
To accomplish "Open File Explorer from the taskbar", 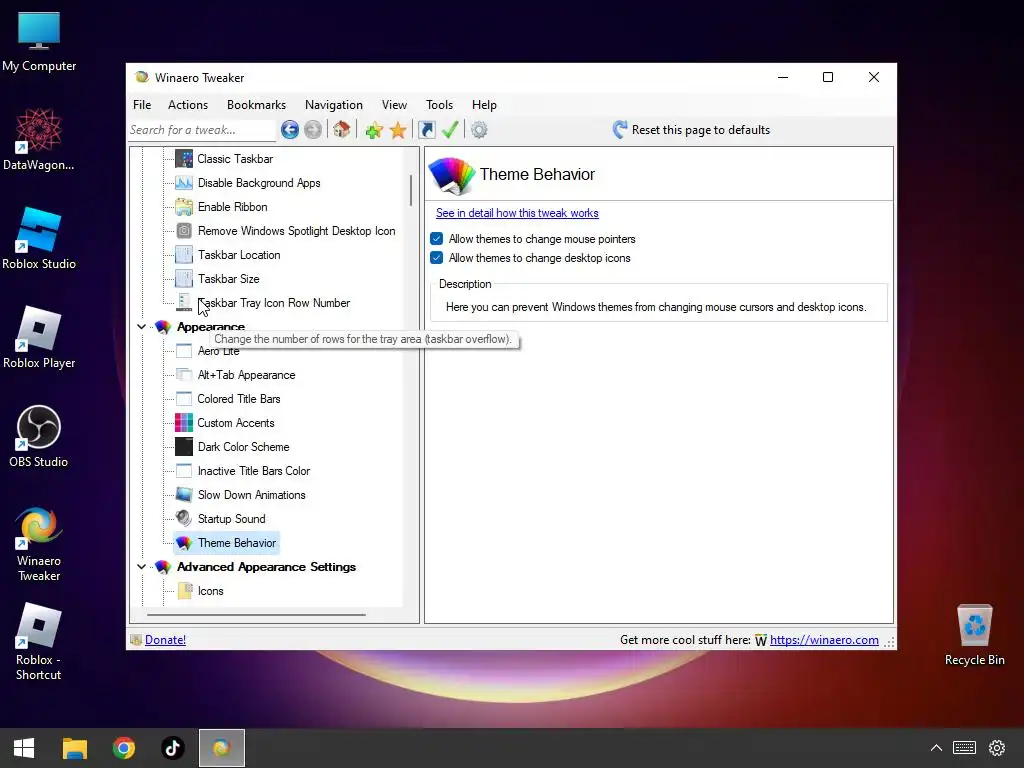I will pyautogui.click(x=74, y=748).
